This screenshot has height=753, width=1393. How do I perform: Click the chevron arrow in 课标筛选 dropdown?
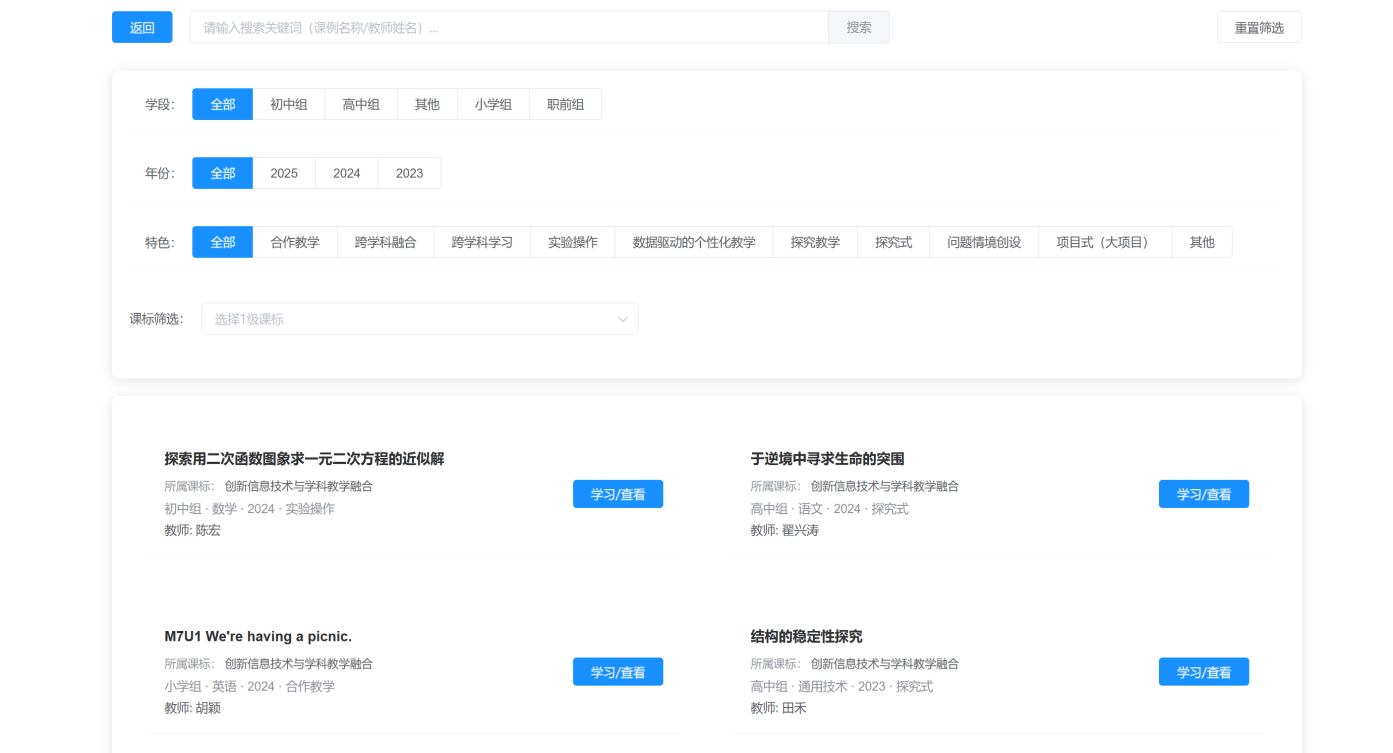[x=623, y=319]
